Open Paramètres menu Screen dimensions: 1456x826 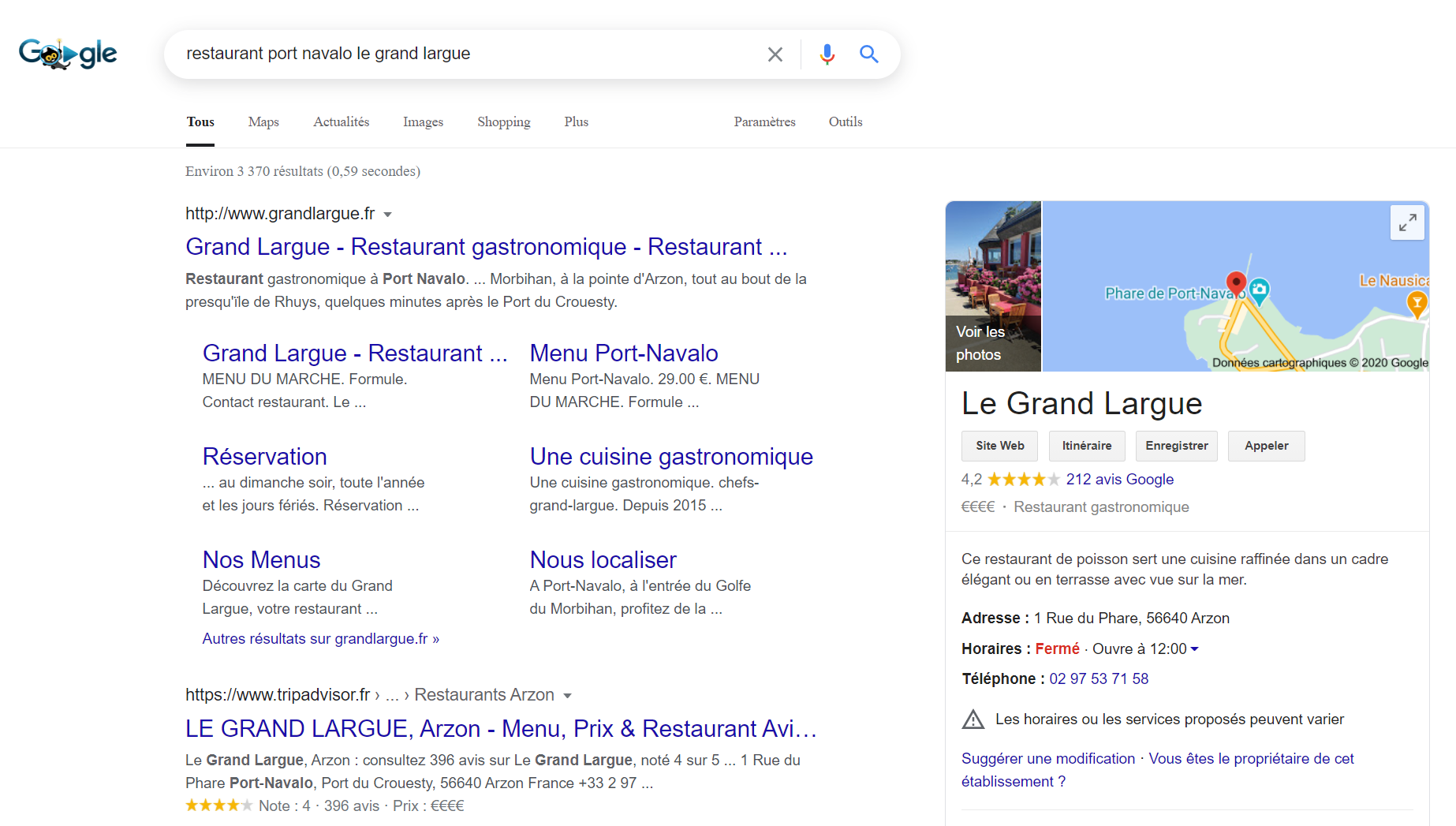click(x=765, y=121)
